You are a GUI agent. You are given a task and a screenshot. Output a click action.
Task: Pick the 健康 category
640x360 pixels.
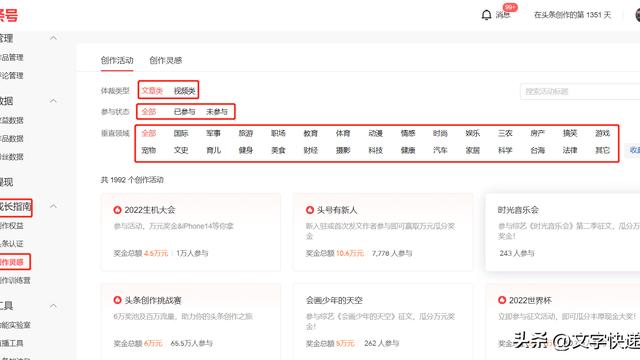coord(408,150)
